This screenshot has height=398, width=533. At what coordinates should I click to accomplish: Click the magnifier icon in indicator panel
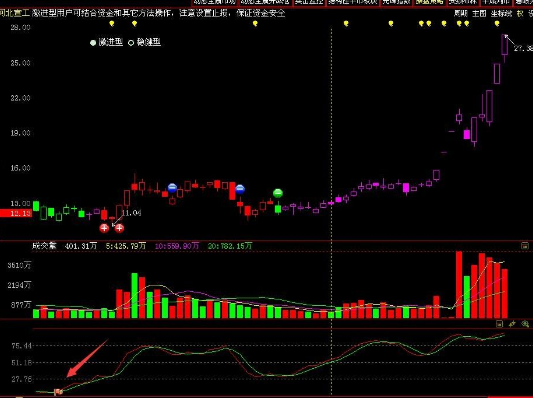[x=525, y=324]
